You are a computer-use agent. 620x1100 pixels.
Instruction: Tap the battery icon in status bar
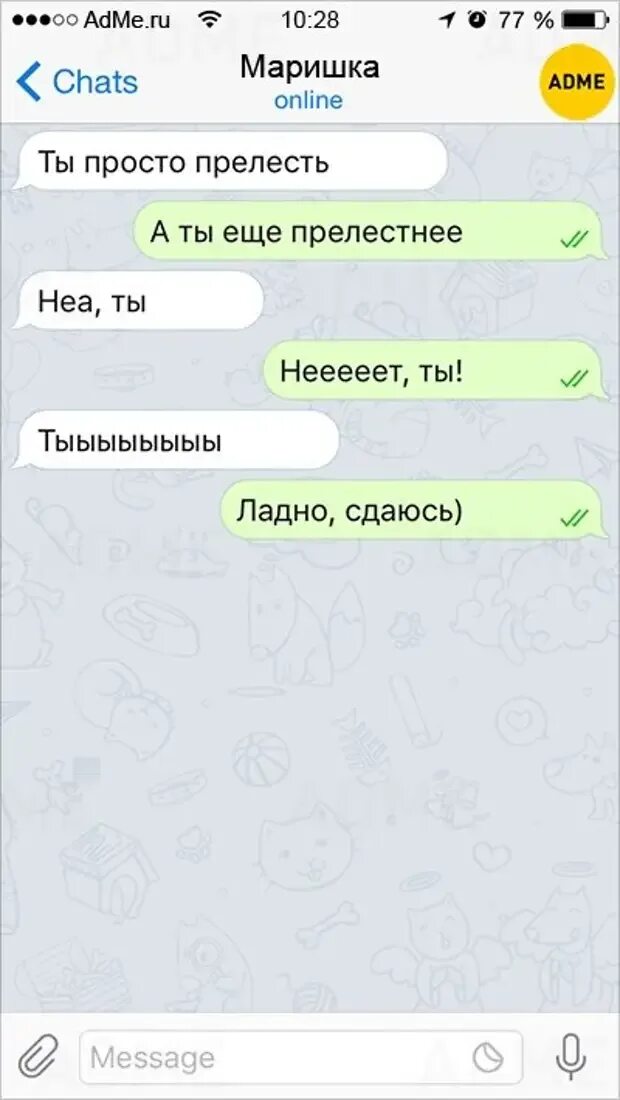585,20
